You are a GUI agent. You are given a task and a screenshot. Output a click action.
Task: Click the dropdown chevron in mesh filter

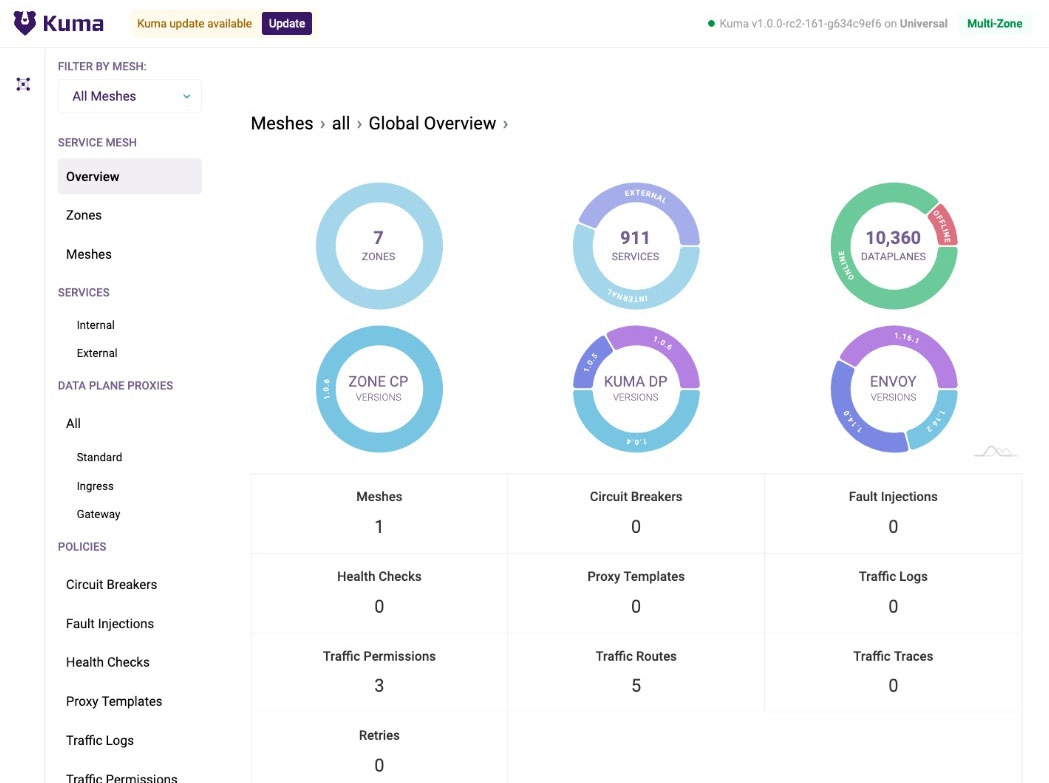click(187, 96)
